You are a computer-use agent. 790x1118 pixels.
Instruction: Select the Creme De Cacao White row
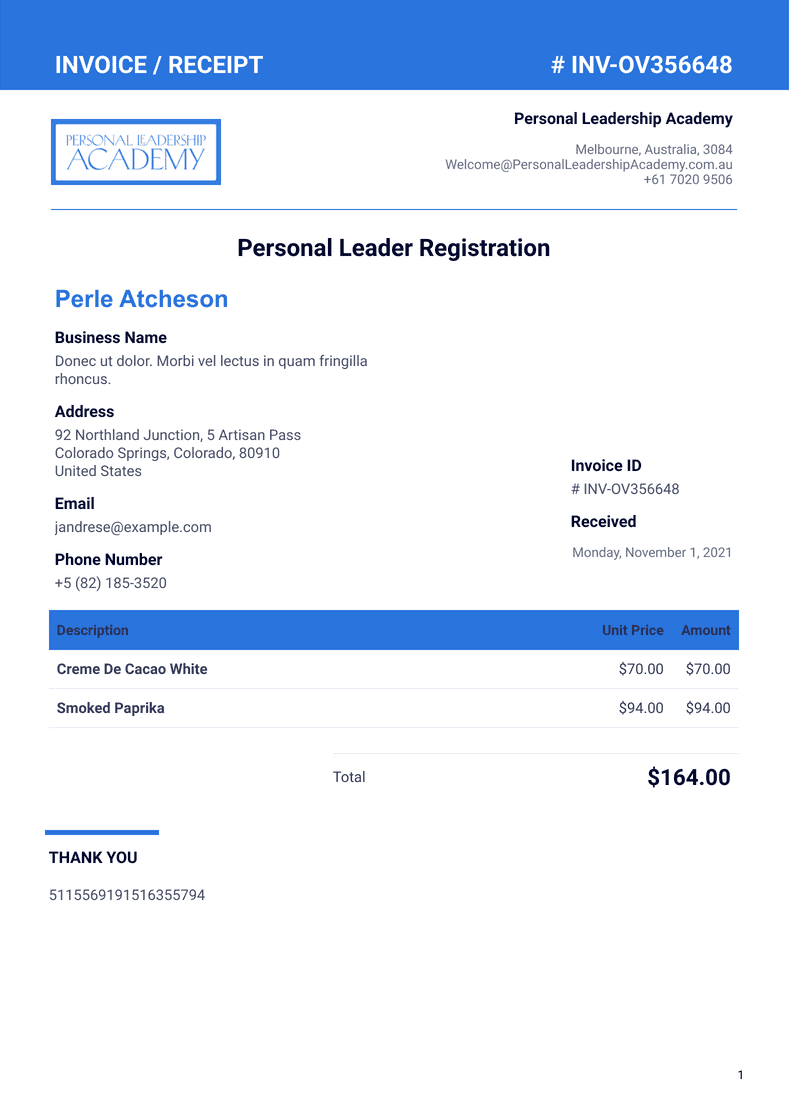coord(132,669)
